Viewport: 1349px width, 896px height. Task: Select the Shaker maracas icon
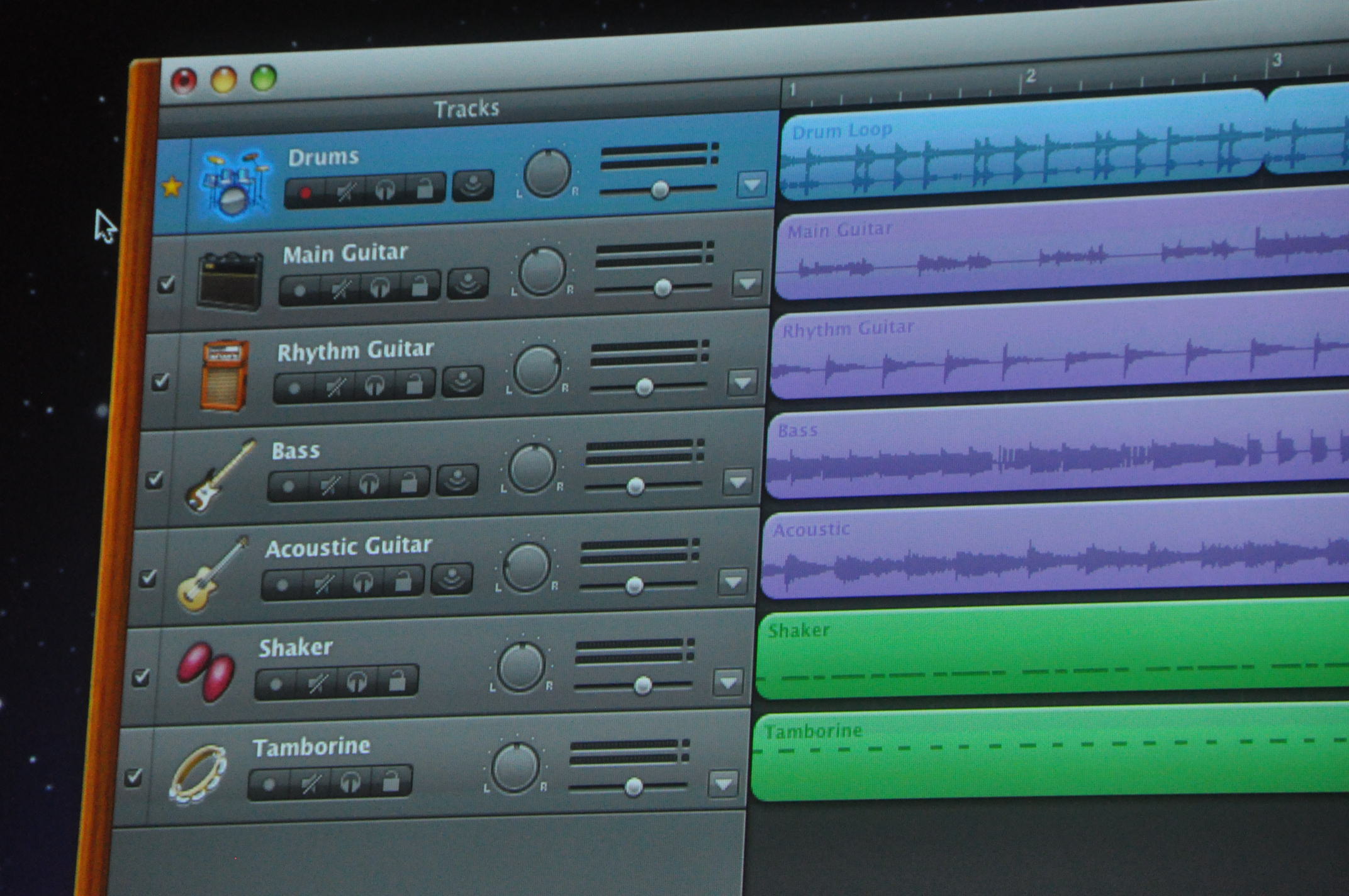pyautogui.click(x=206, y=671)
